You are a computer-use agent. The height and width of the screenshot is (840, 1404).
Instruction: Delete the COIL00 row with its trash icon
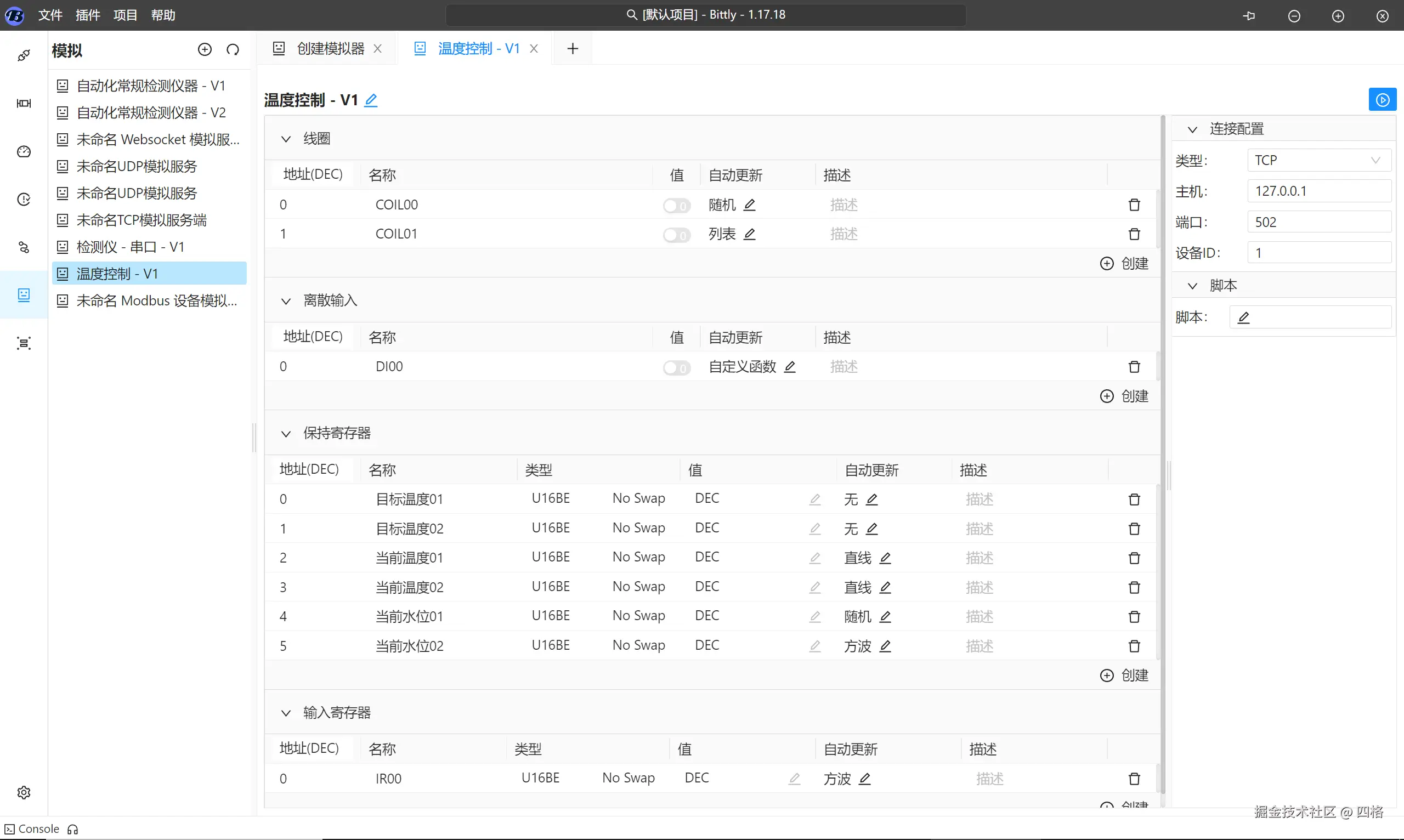(1134, 205)
